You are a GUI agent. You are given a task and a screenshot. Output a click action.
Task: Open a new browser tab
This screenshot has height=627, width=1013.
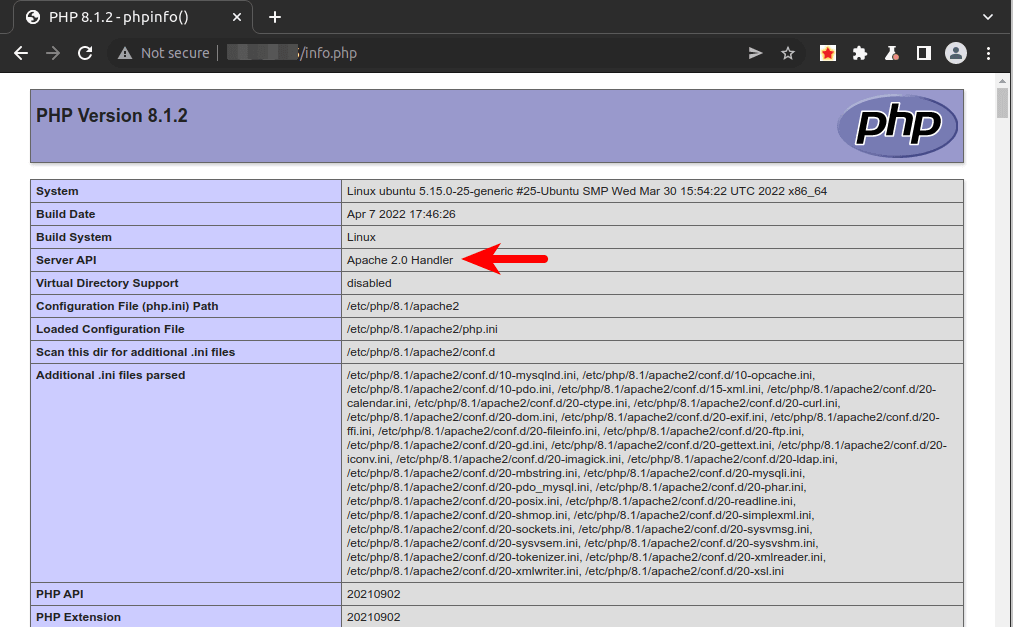pos(275,17)
